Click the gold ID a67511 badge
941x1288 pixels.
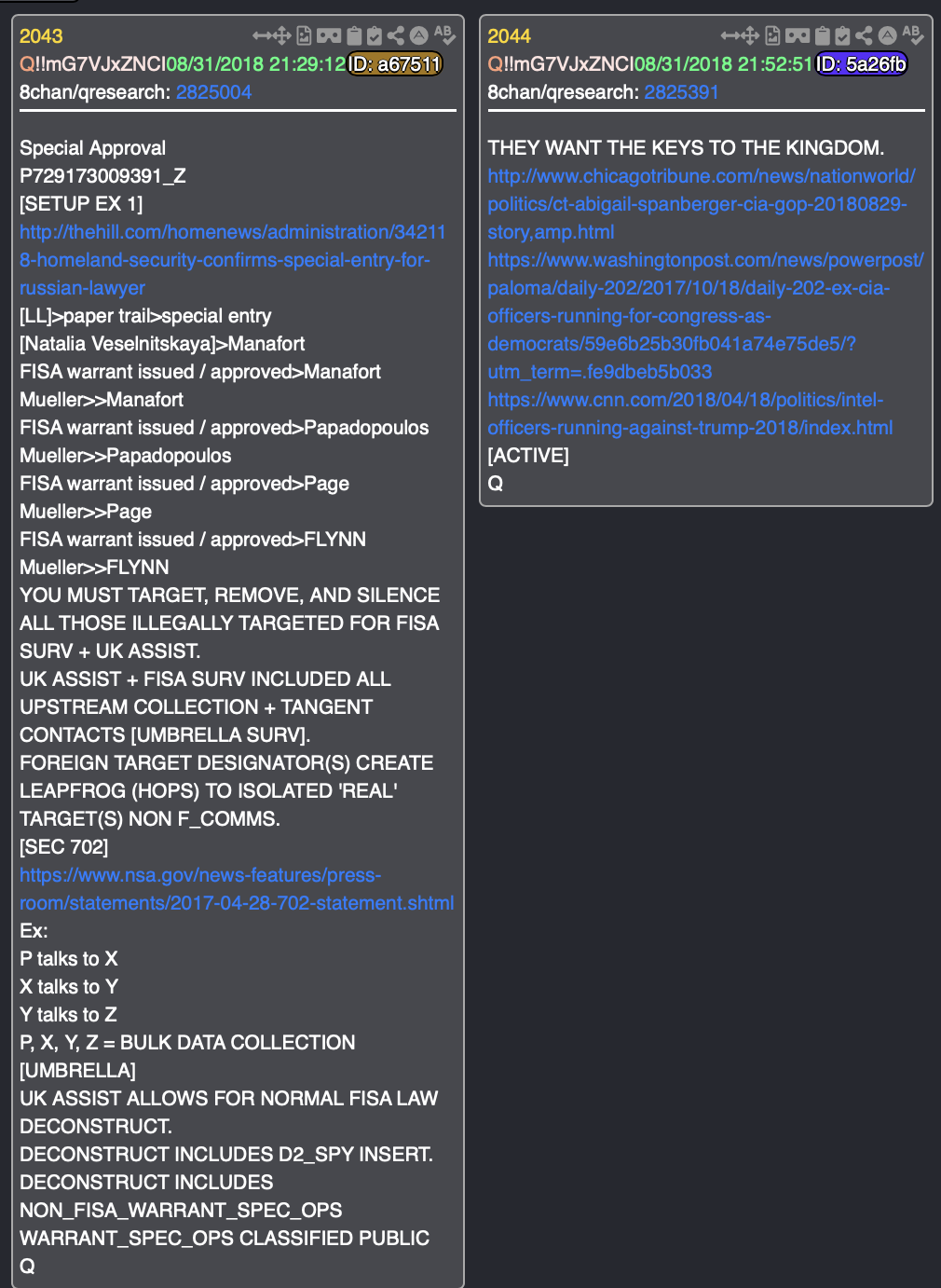point(395,64)
